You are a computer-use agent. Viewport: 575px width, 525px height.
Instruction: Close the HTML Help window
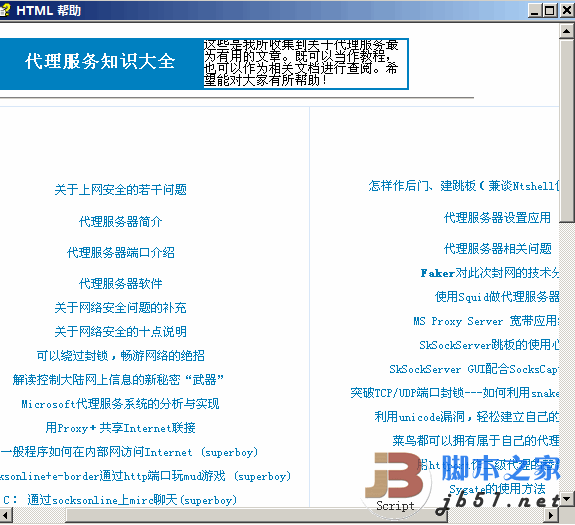click(x=567, y=11)
